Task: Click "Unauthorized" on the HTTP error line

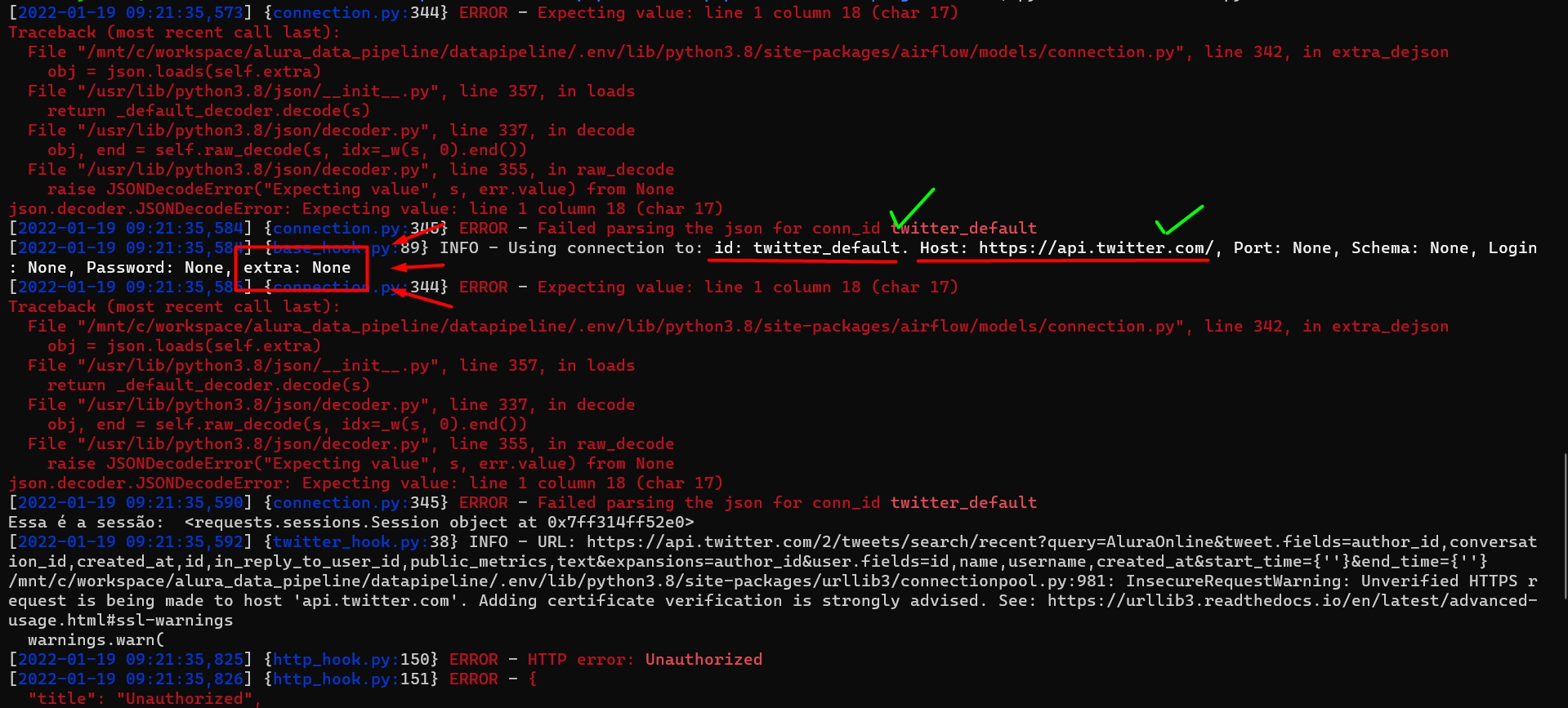Action: click(704, 659)
